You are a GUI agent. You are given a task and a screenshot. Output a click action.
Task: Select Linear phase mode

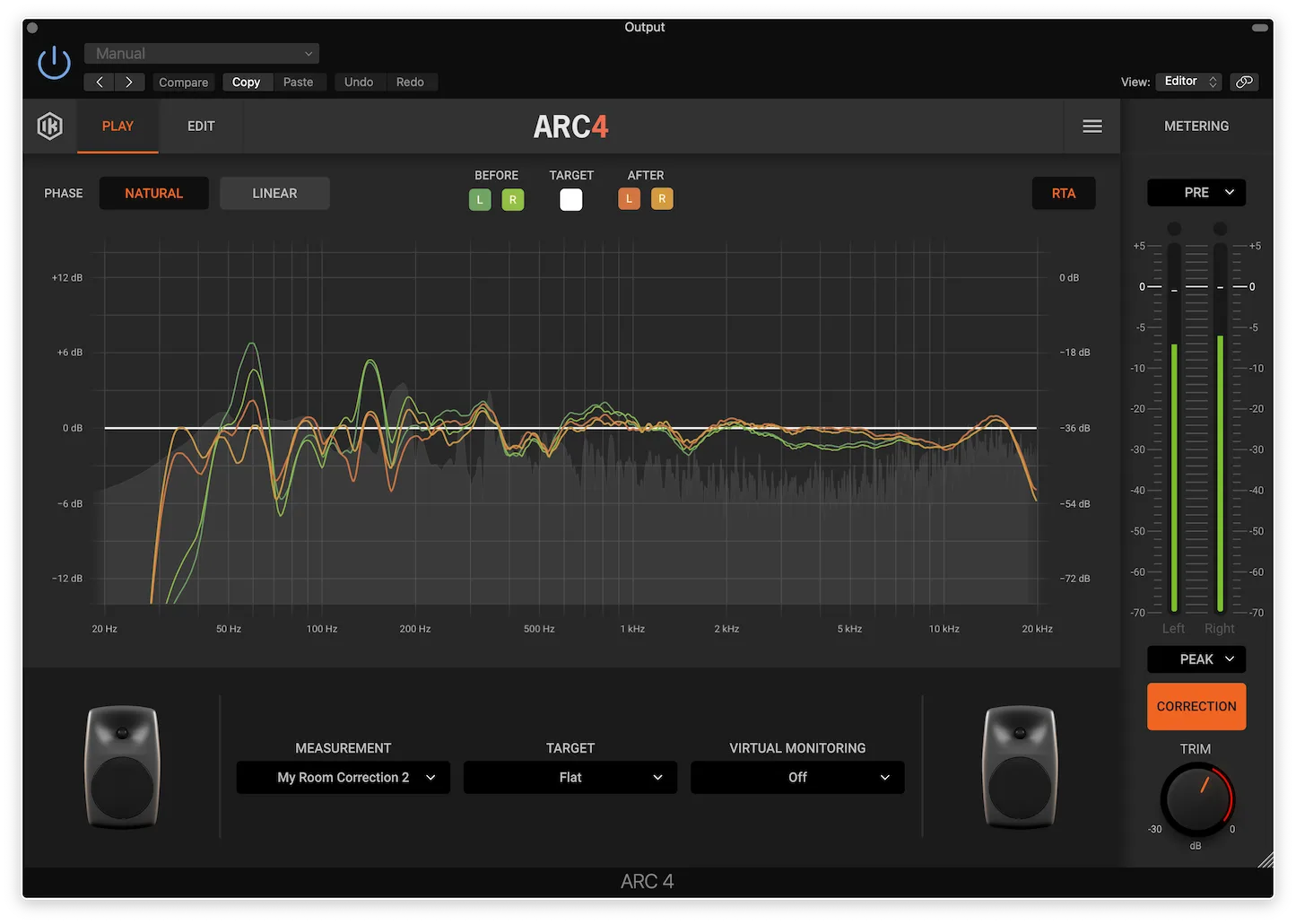tap(274, 193)
